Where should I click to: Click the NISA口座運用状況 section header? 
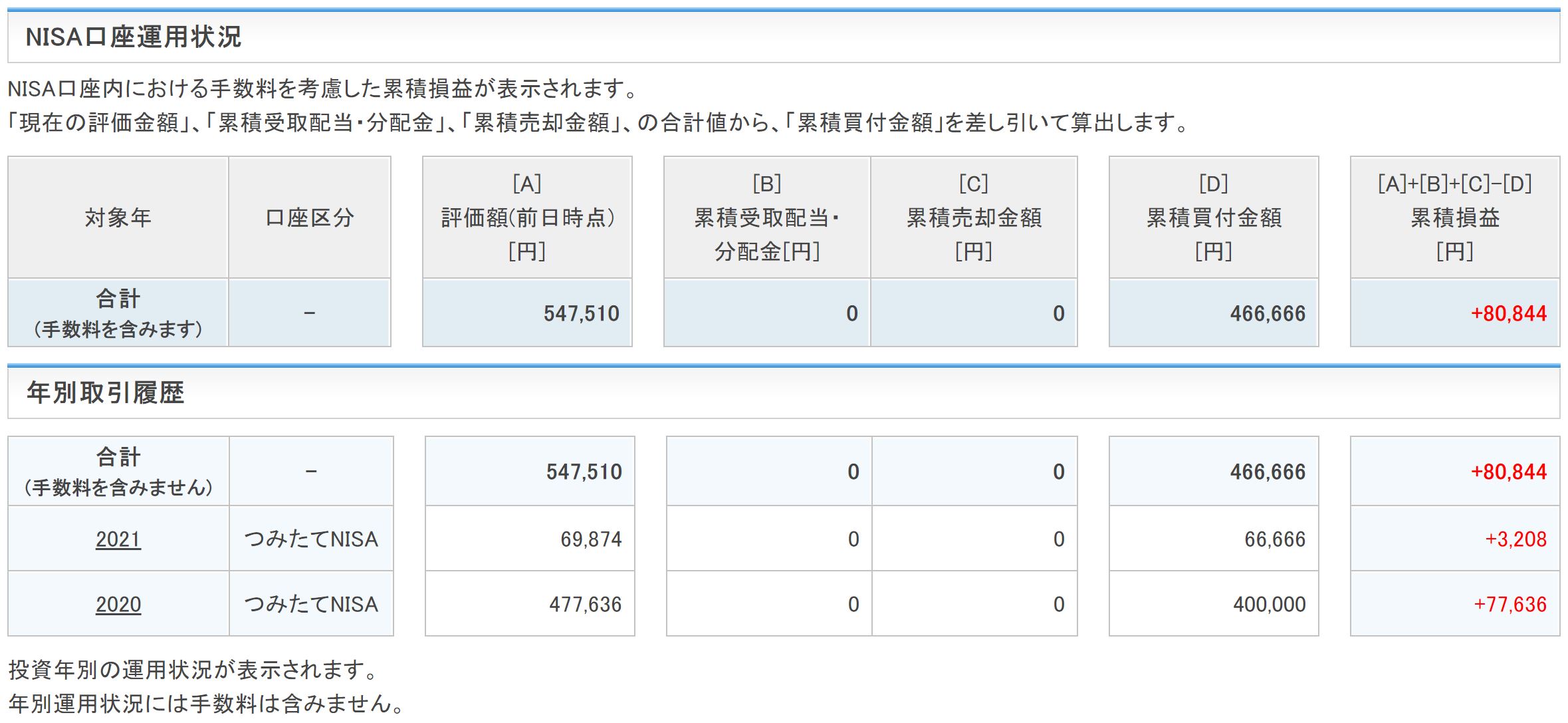coord(133,37)
